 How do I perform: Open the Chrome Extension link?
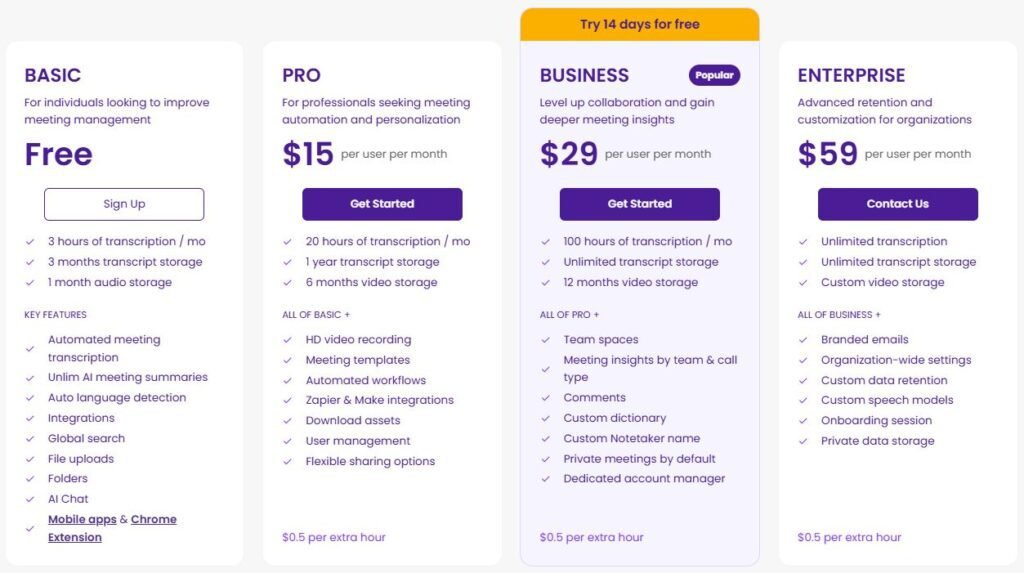point(153,520)
